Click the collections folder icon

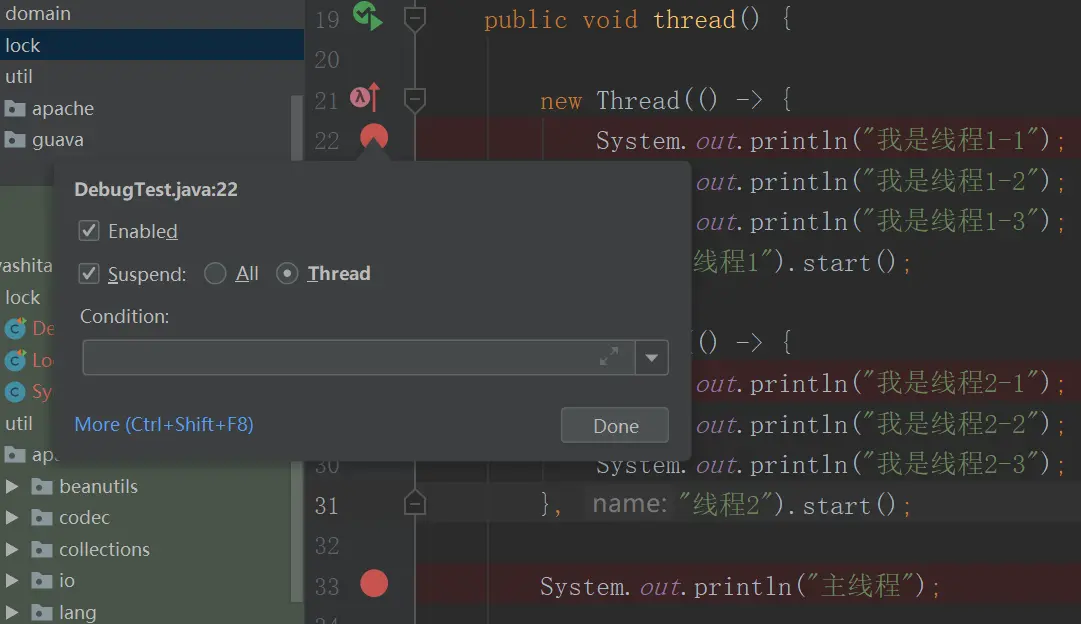(x=42, y=550)
